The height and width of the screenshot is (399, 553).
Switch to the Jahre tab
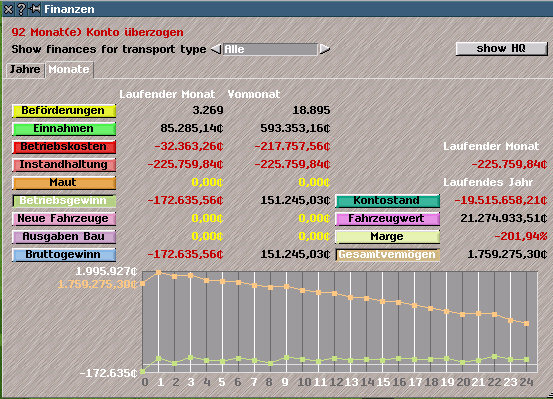(x=25, y=69)
